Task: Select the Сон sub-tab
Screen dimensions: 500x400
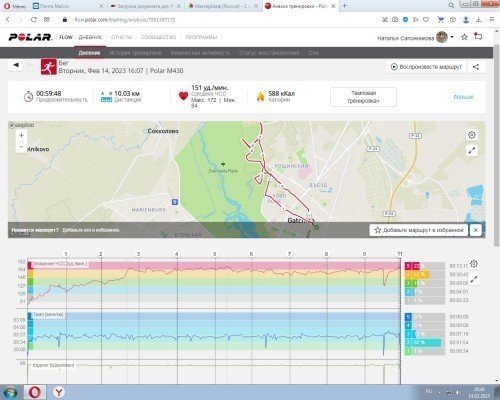Action: tap(313, 53)
